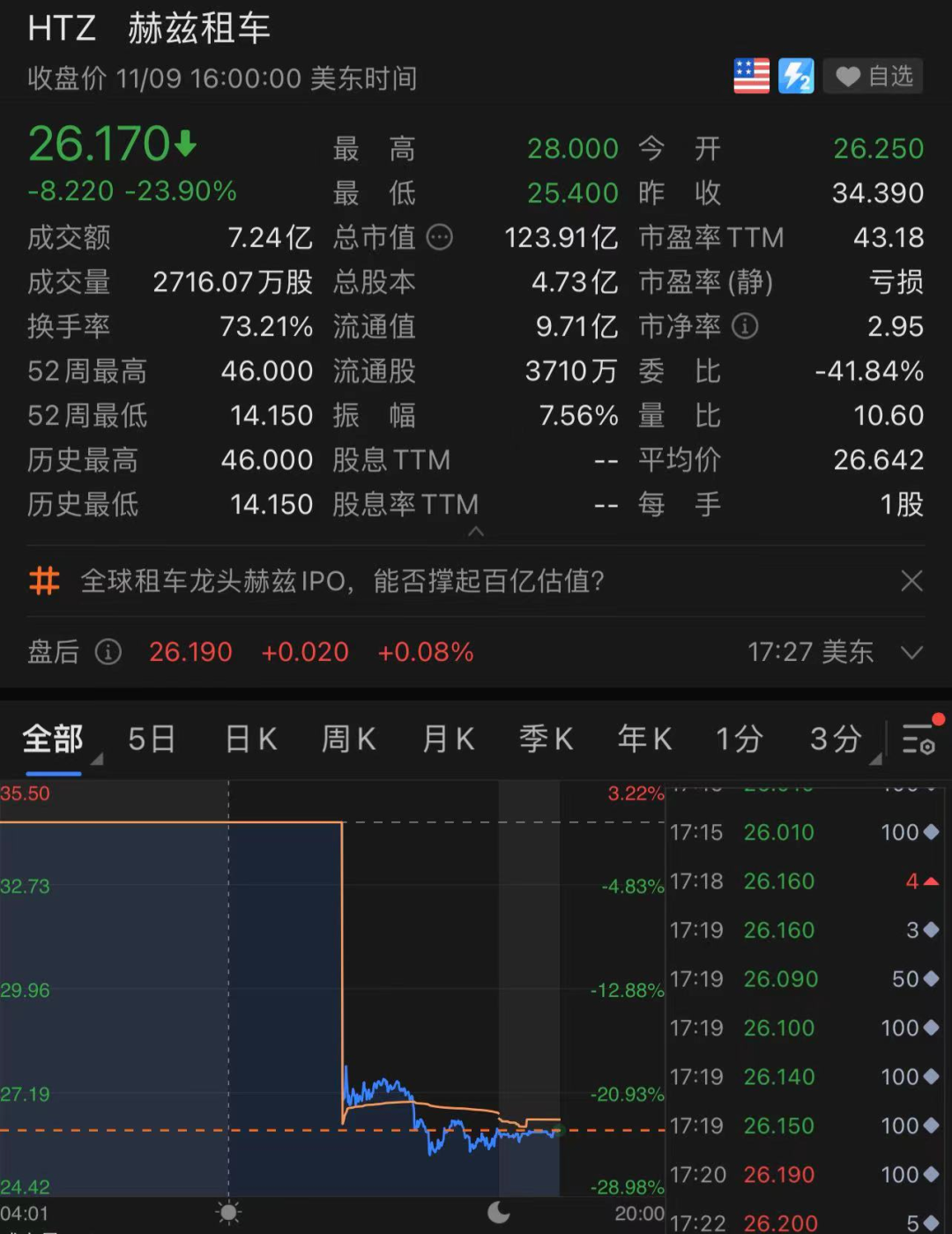Tap the 平均价 26.642 value
This screenshot has width=952, height=1234.
[x=879, y=460]
